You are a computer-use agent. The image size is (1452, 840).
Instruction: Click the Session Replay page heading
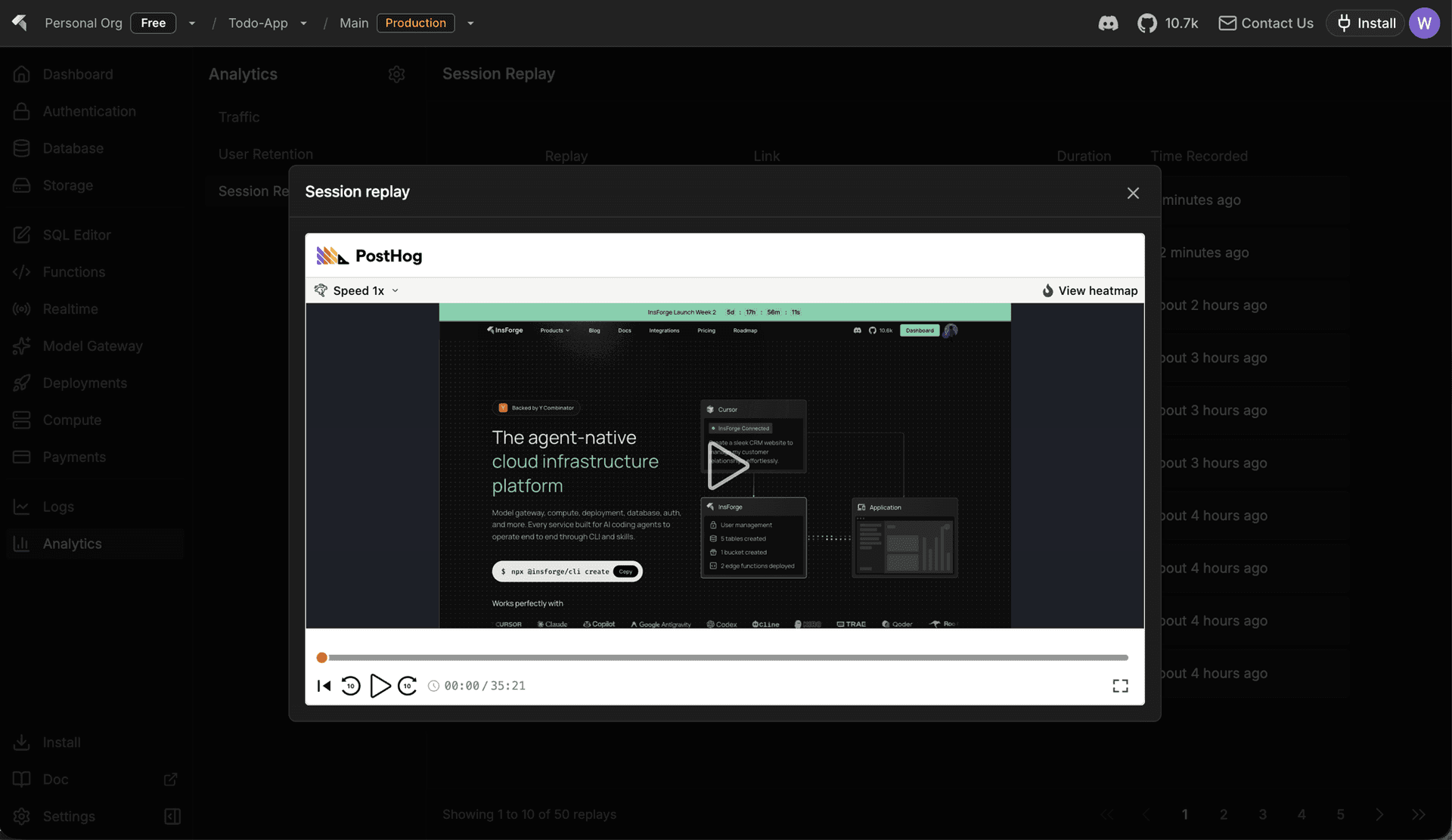pos(498,74)
